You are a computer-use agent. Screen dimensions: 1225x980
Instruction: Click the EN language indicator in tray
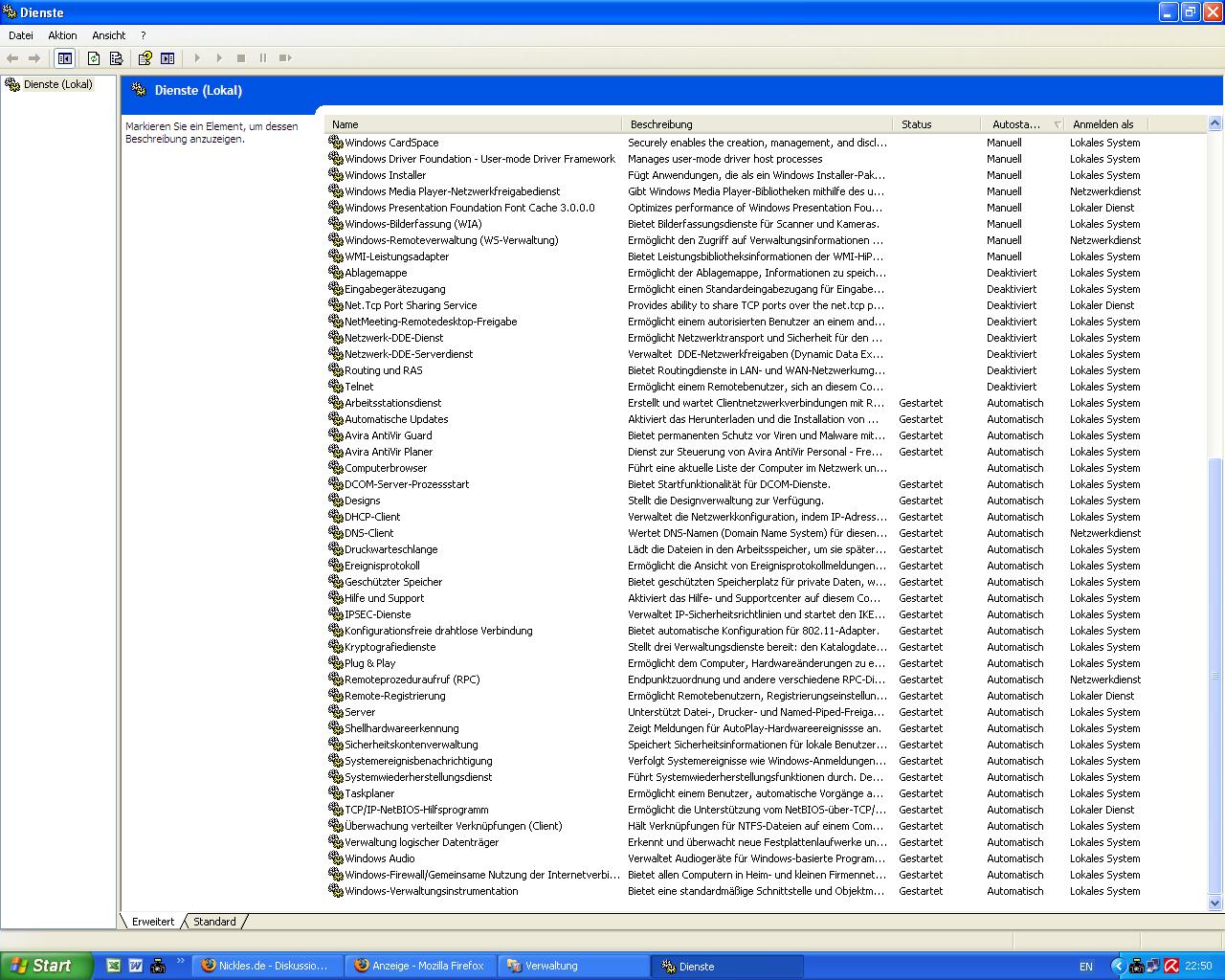click(1086, 967)
